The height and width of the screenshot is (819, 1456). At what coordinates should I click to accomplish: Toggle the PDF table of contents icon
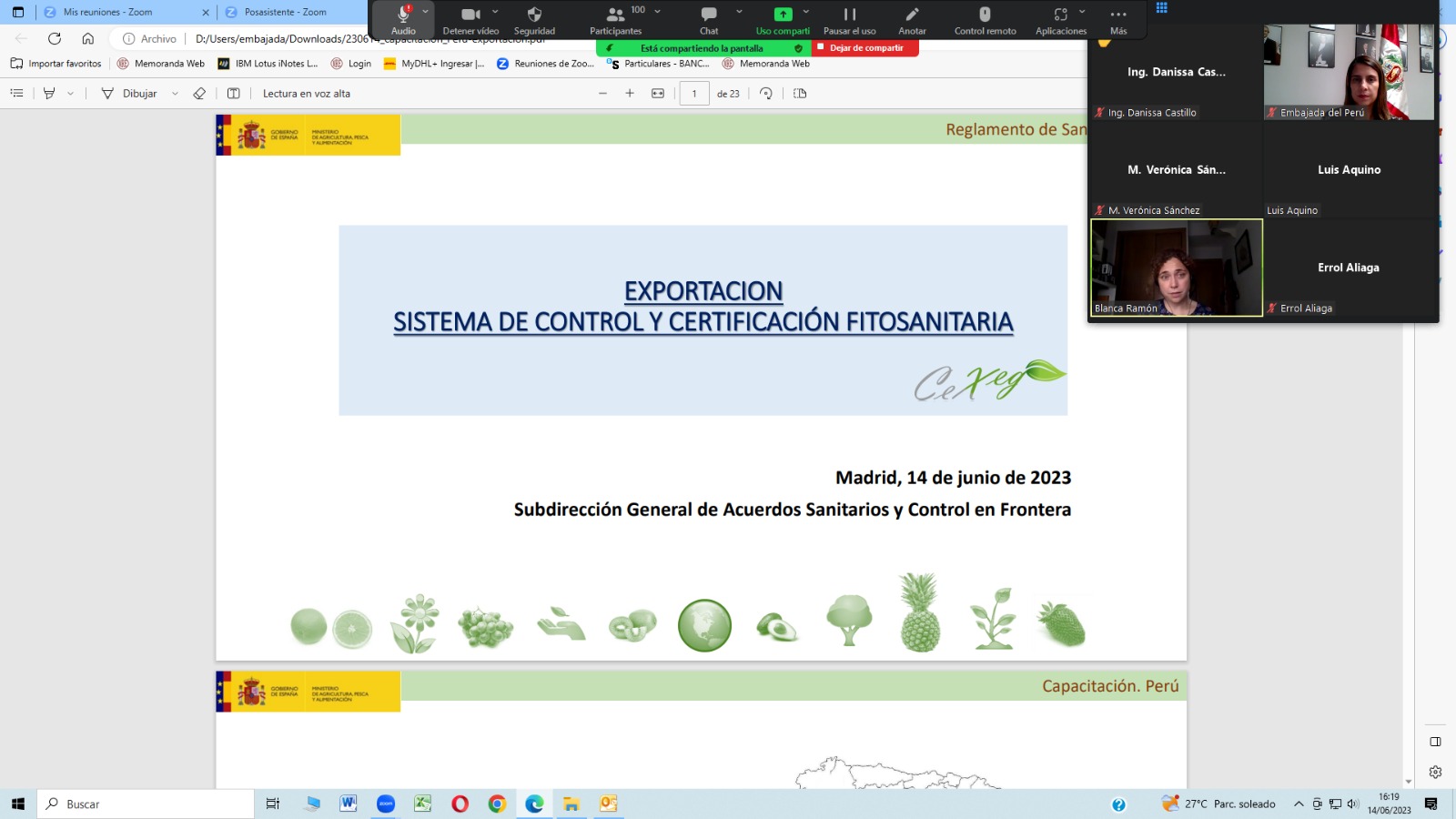click(16, 93)
